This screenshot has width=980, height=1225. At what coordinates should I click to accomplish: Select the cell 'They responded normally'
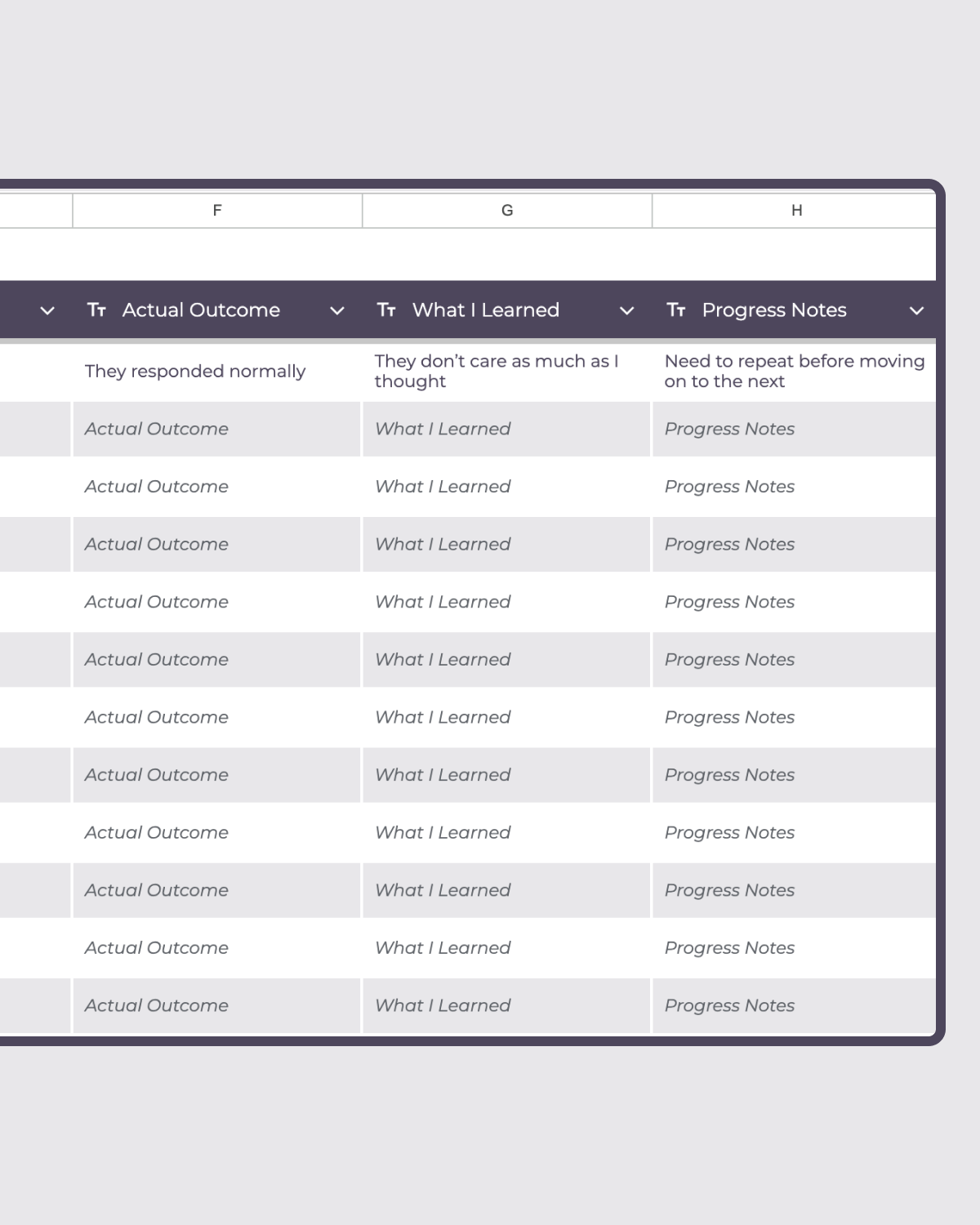pyautogui.click(x=217, y=372)
